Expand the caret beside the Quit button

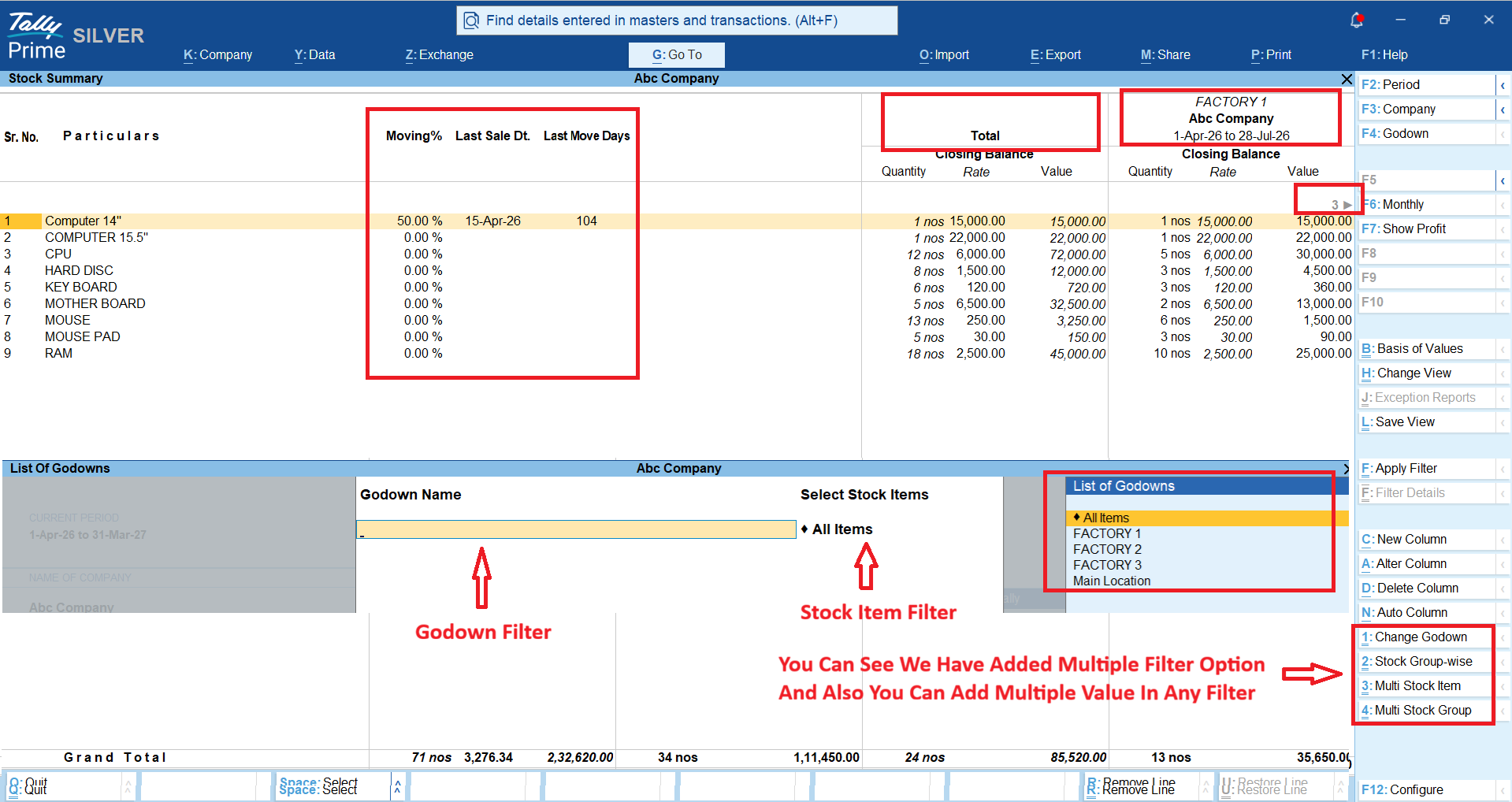[128, 786]
